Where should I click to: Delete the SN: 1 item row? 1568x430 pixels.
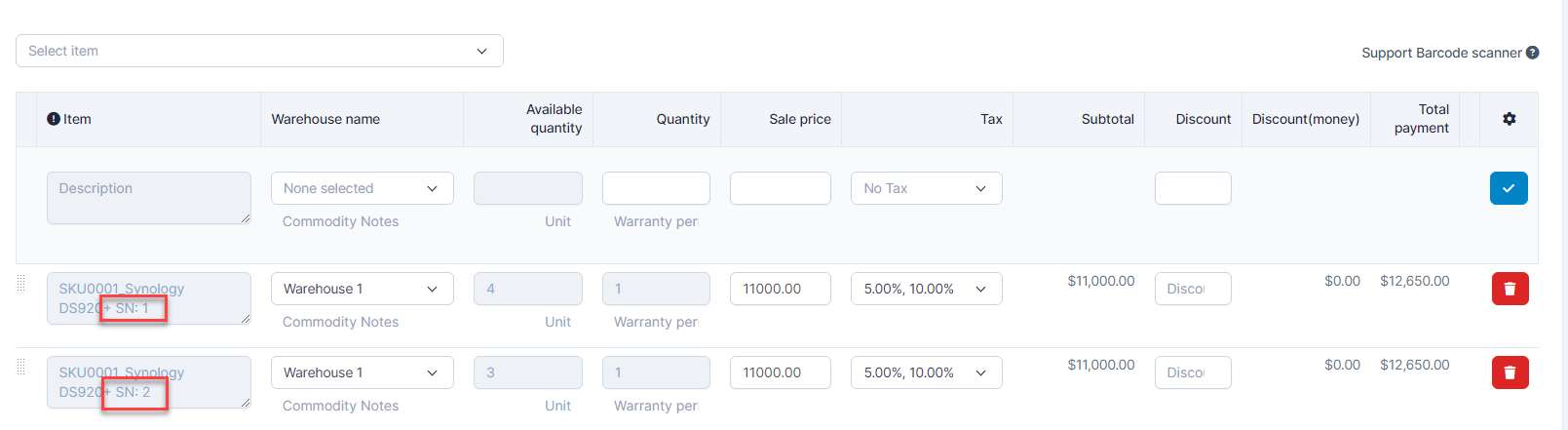point(1510,289)
